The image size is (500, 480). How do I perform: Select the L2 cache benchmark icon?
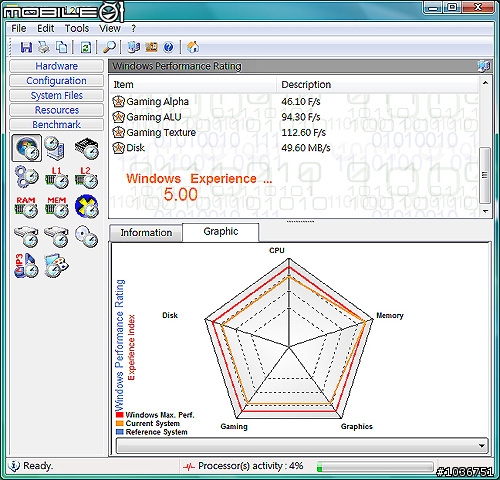click(x=86, y=177)
